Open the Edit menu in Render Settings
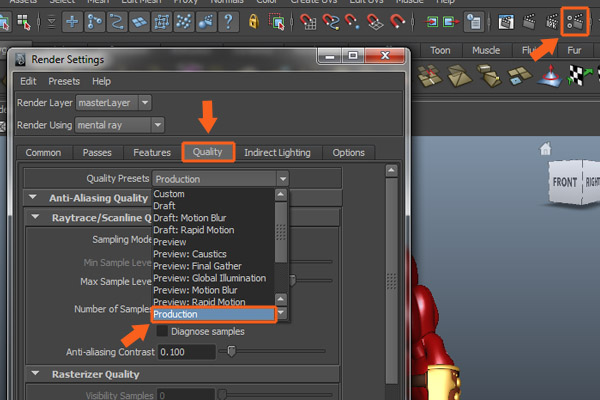The image size is (600, 400). click(28, 81)
